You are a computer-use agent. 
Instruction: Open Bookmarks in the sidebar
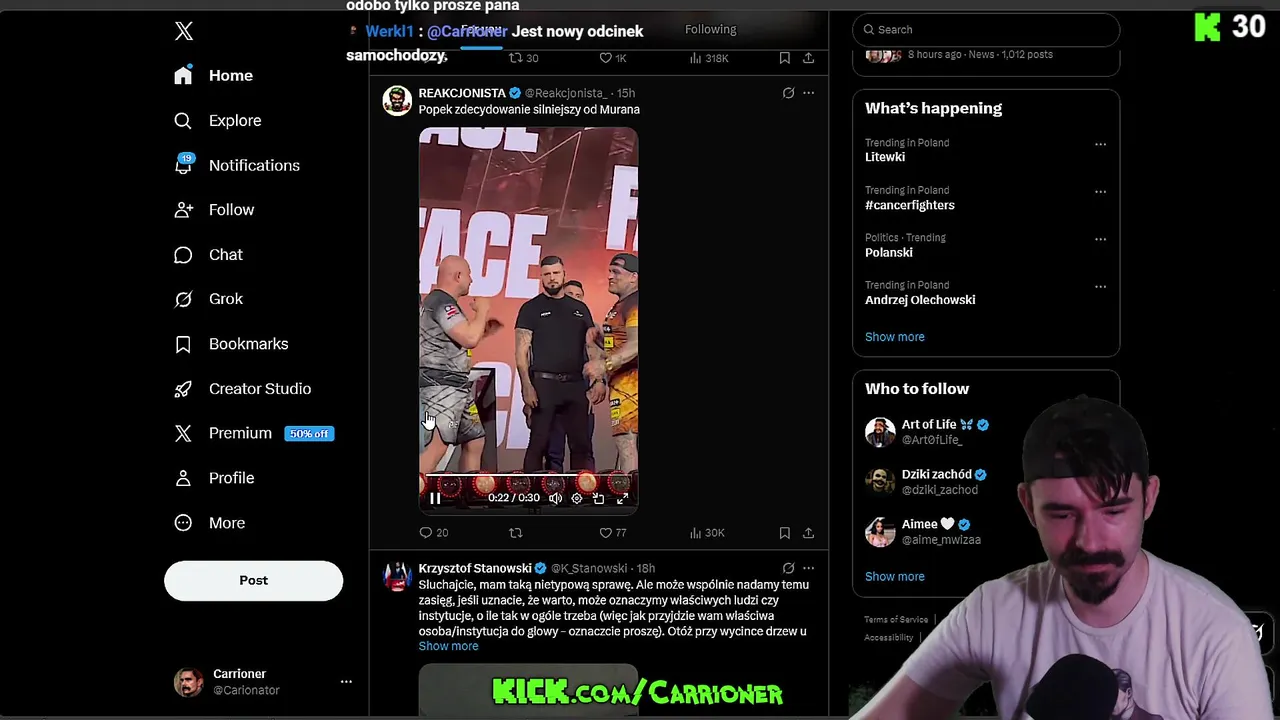(x=231, y=344)
